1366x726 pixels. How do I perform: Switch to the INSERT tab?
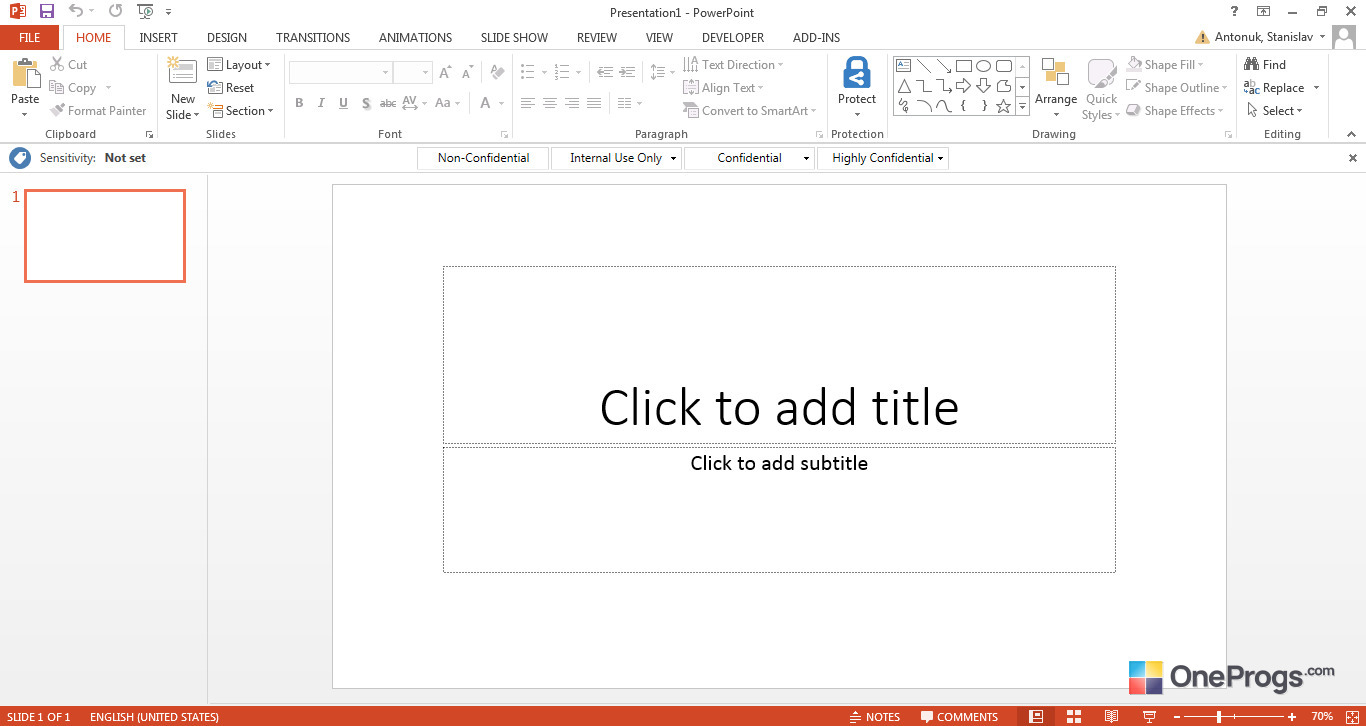coord(158,38)
